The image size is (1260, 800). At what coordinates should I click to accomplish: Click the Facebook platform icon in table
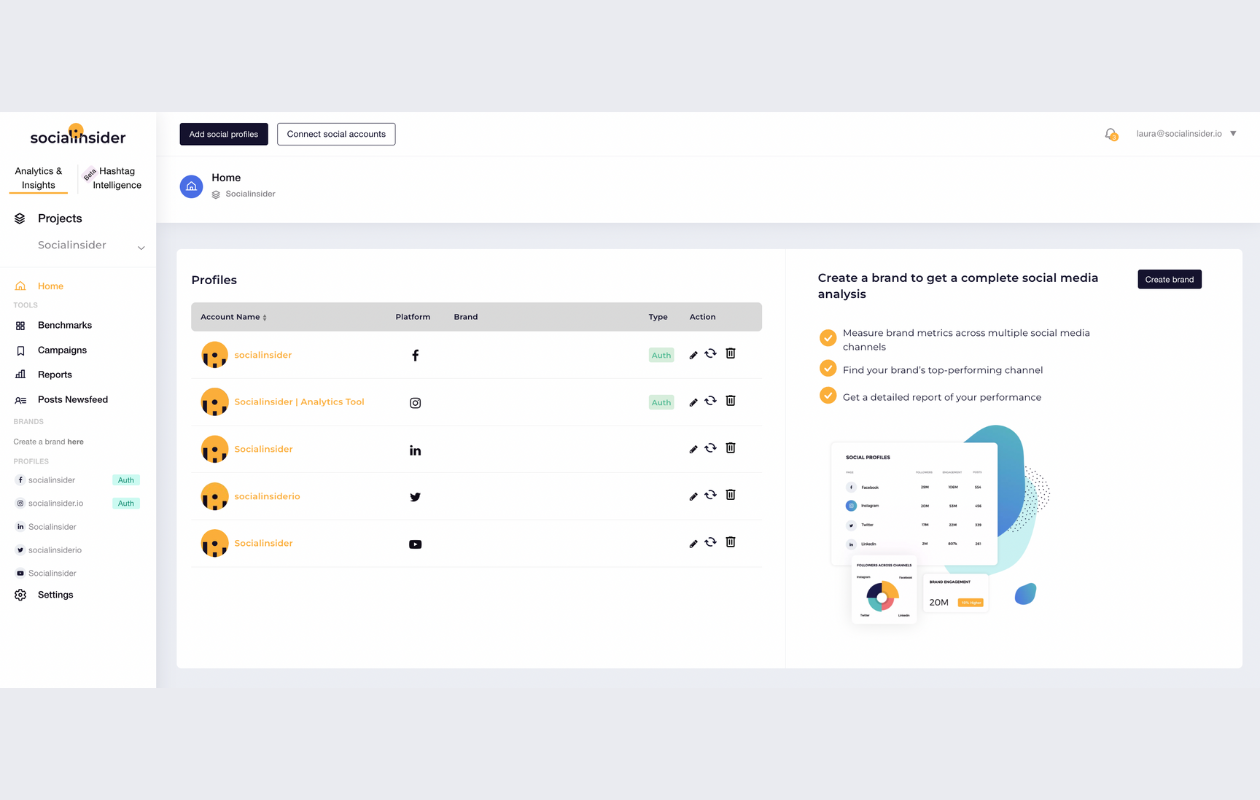click(x=415, y=355)
